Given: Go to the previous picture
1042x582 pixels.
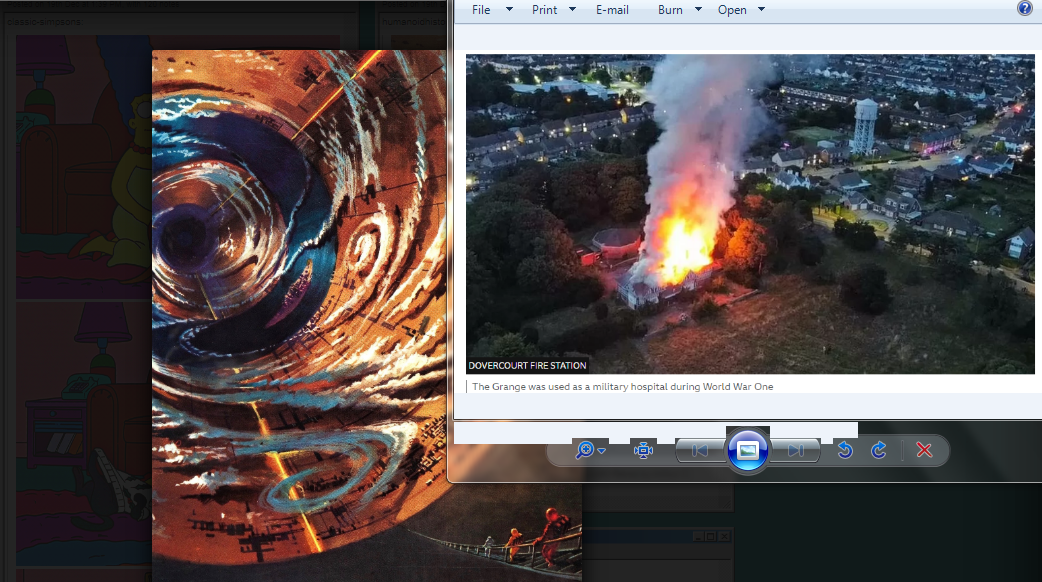Looking at the screenshot, I should (x=700, y=450).
